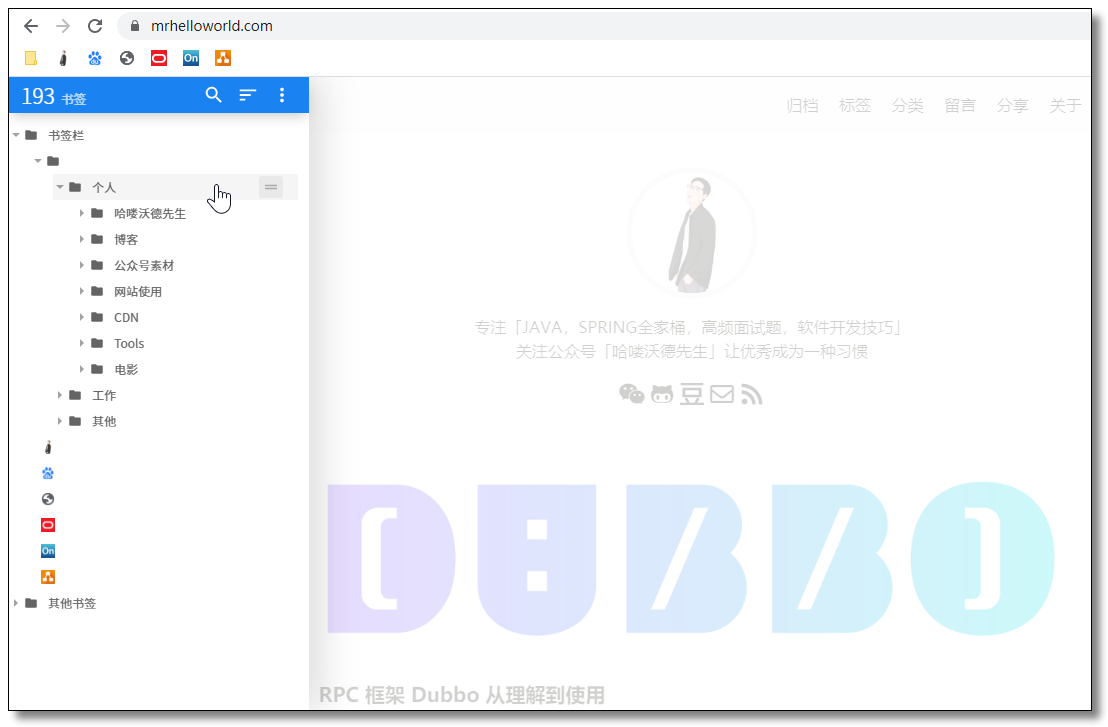Expand the 博客 folder
This screenshot has height=727, width=1108.
coord(81,240)
